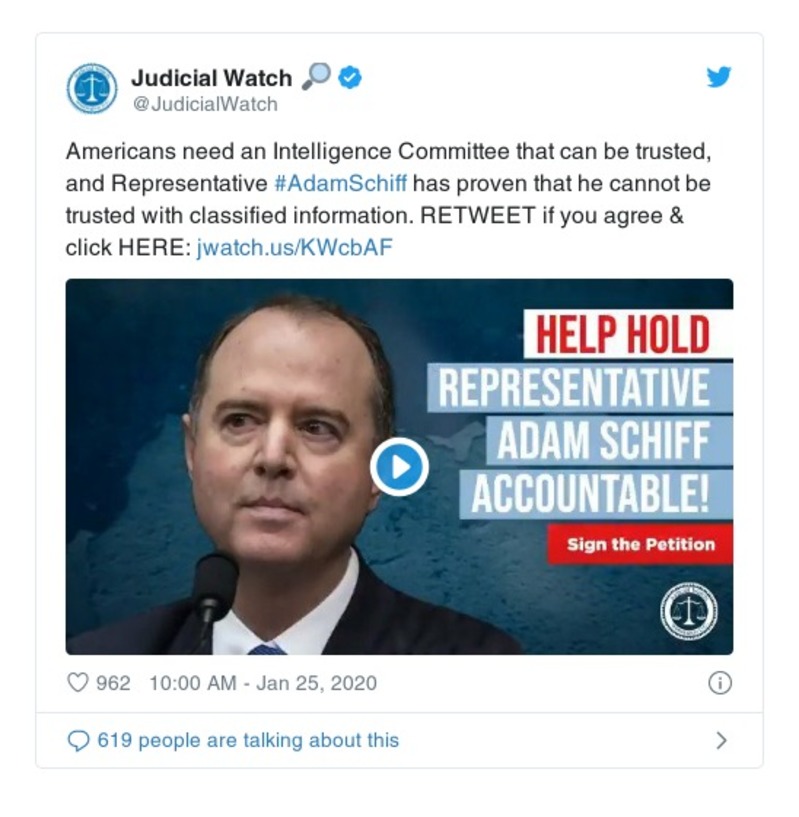Click the 962 likes count
This screenshot has height=817, width=799.
(113, 683)
